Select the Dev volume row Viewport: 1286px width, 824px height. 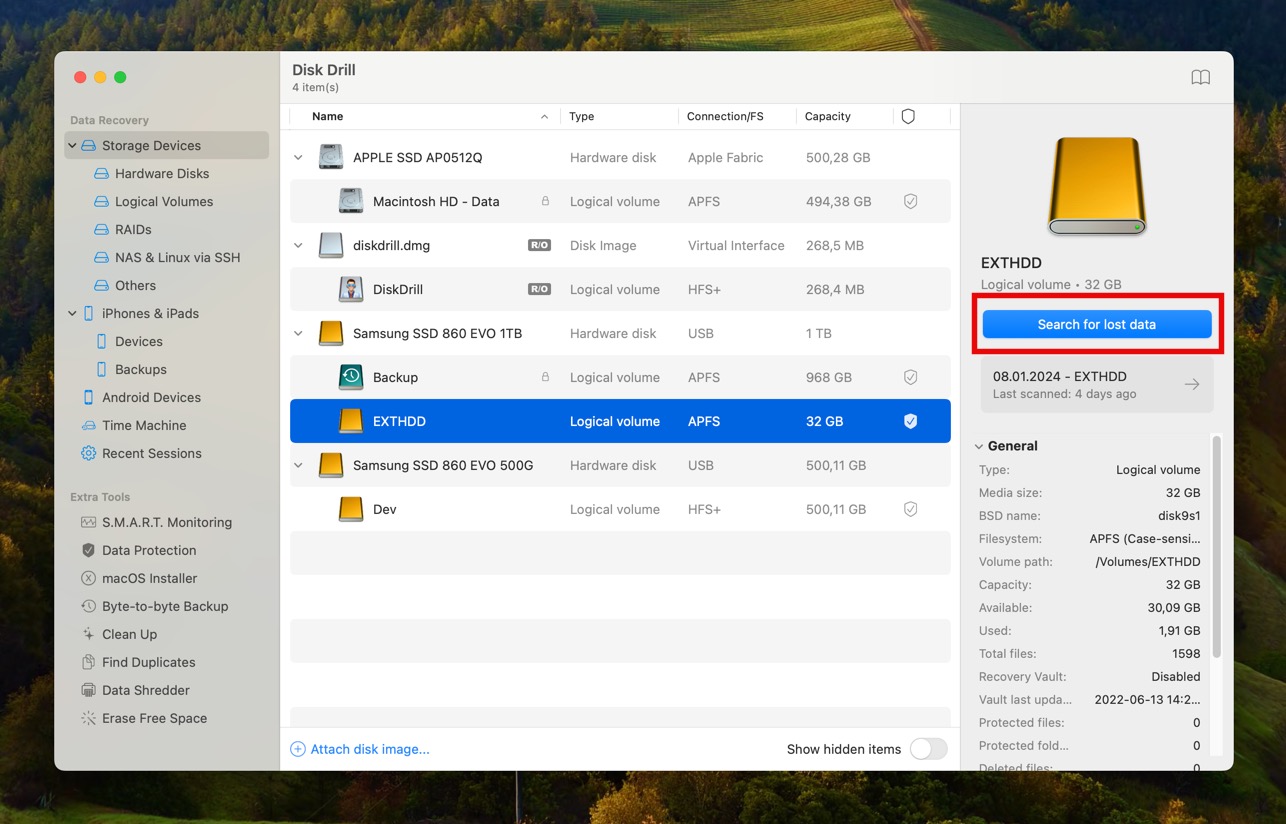coord(620,509)
